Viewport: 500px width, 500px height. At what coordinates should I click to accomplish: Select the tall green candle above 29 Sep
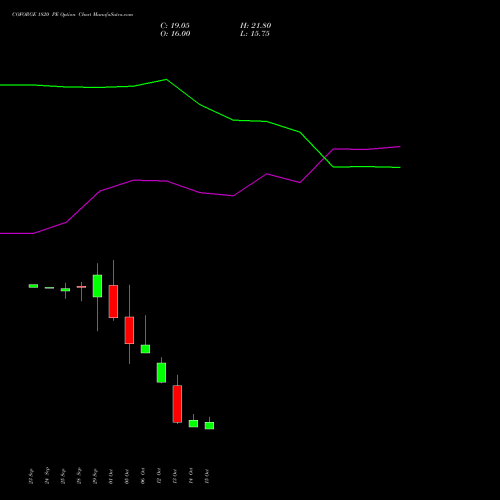click(97, 286)
